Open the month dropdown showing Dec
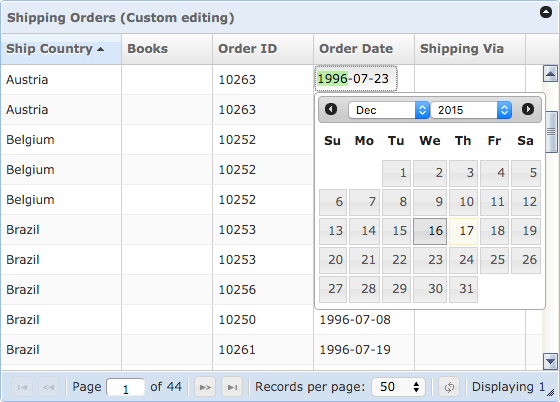Image resolution: width=560 pixels, height=402 pixels. (389, 110)
